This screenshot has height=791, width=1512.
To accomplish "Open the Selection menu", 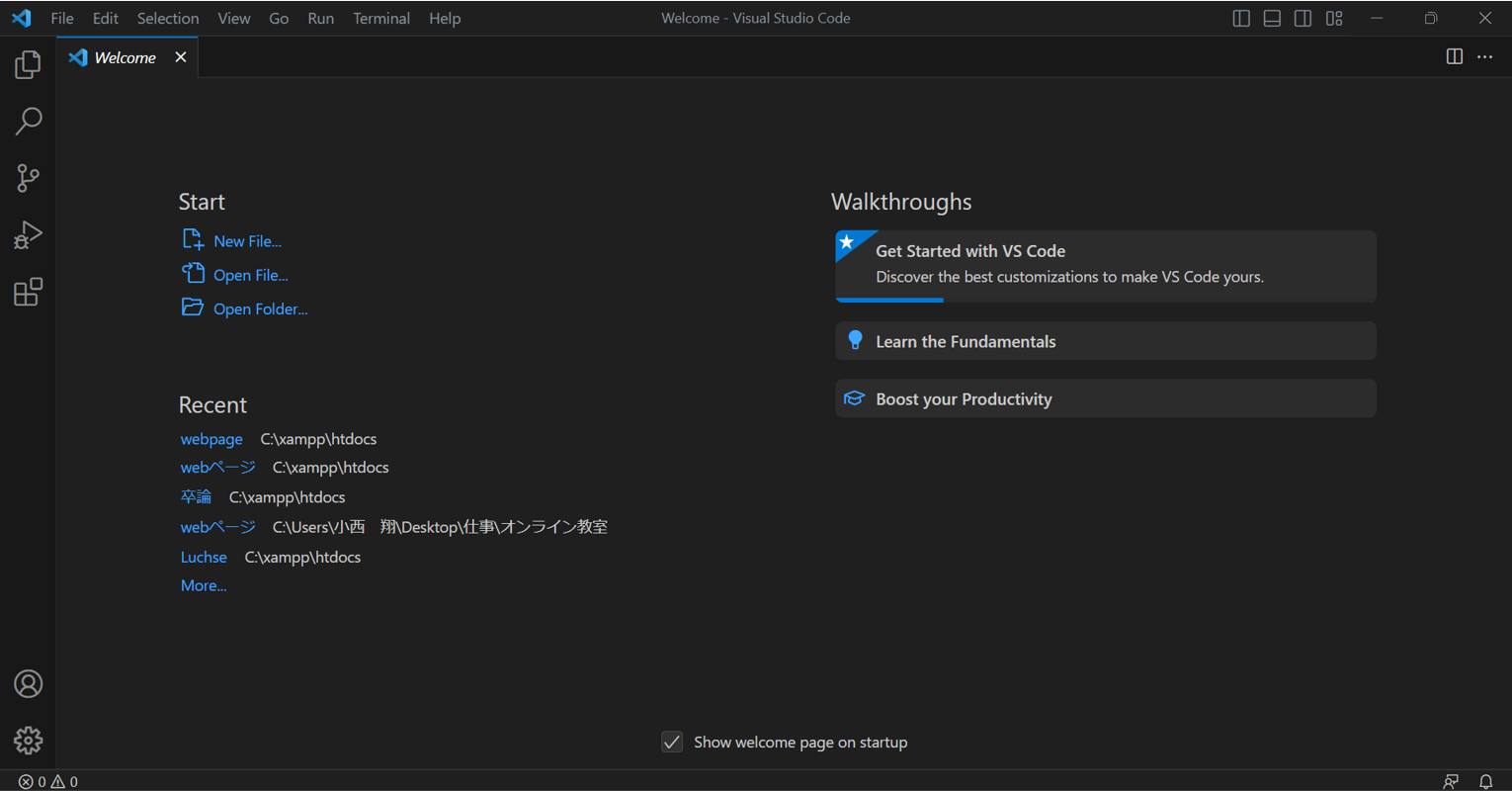I will pyautogui.click(x=168, y=18).
